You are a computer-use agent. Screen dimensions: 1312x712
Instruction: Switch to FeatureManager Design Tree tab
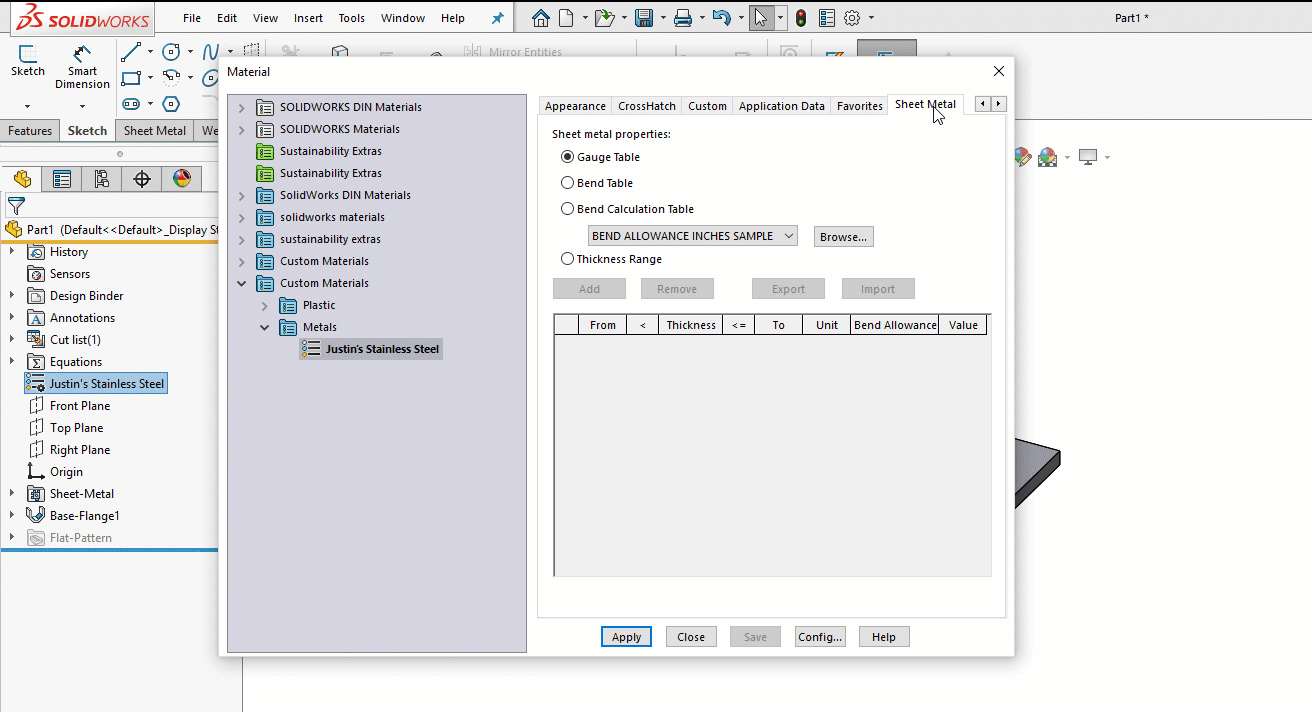(22, 179)
